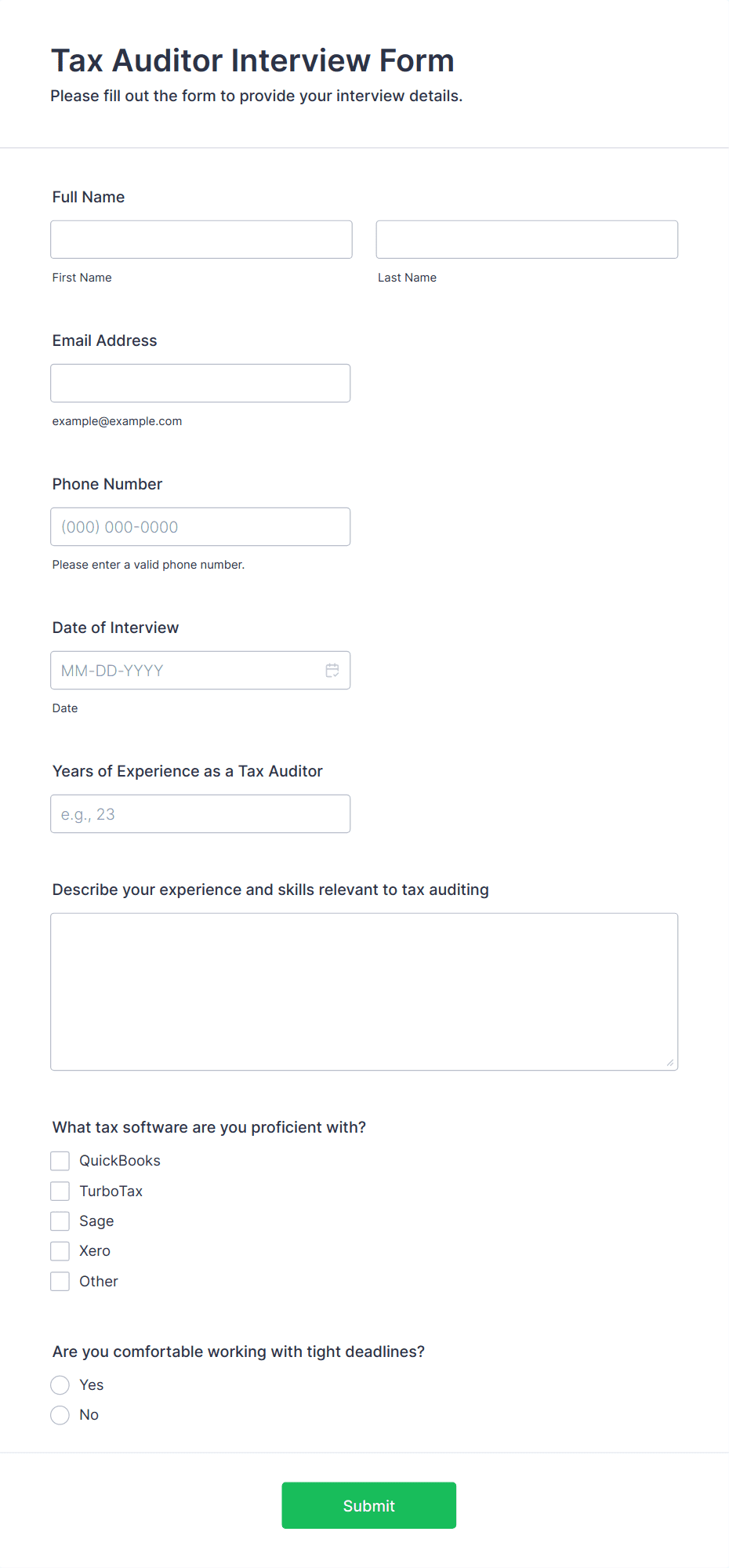Click the text area resize handle
729x1568 pixels.
point(670,1062)
